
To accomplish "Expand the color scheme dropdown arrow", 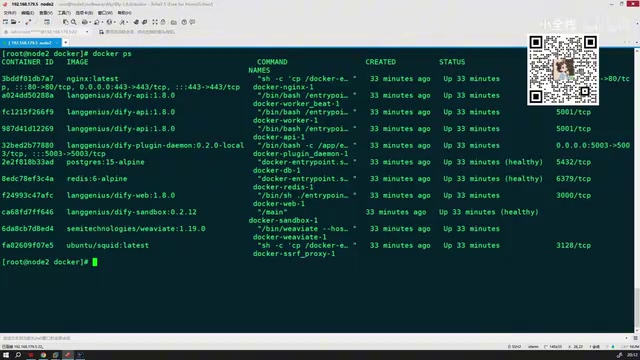I will click(102, 22).
